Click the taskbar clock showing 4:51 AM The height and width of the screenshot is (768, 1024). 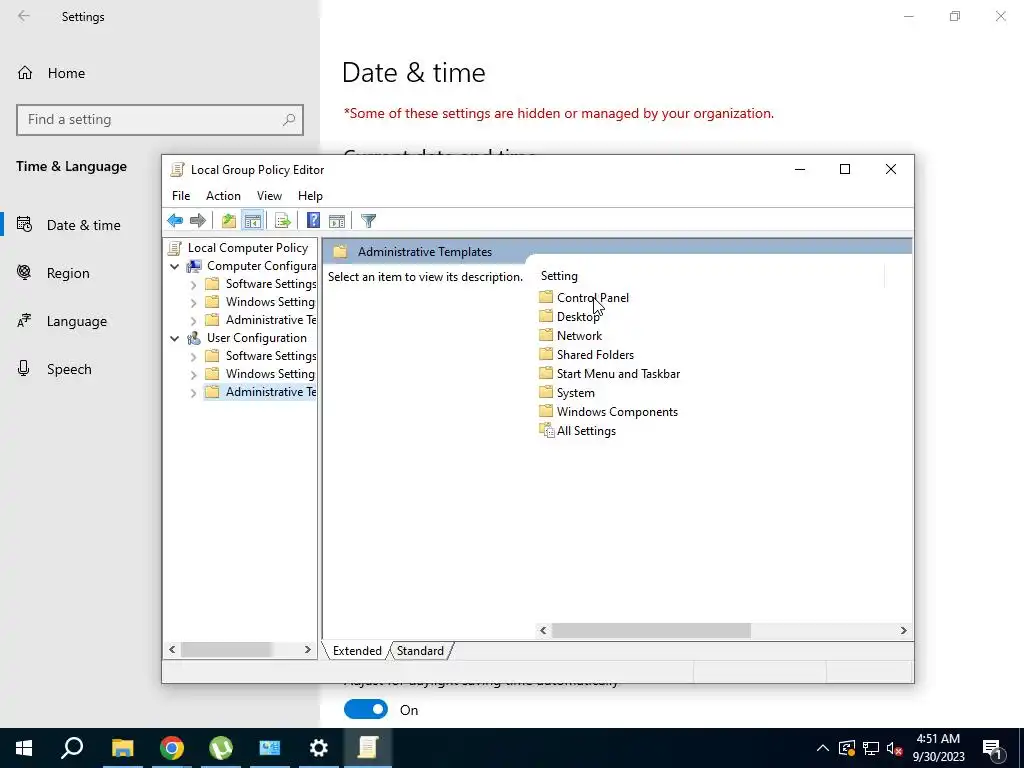coord(938,748)
